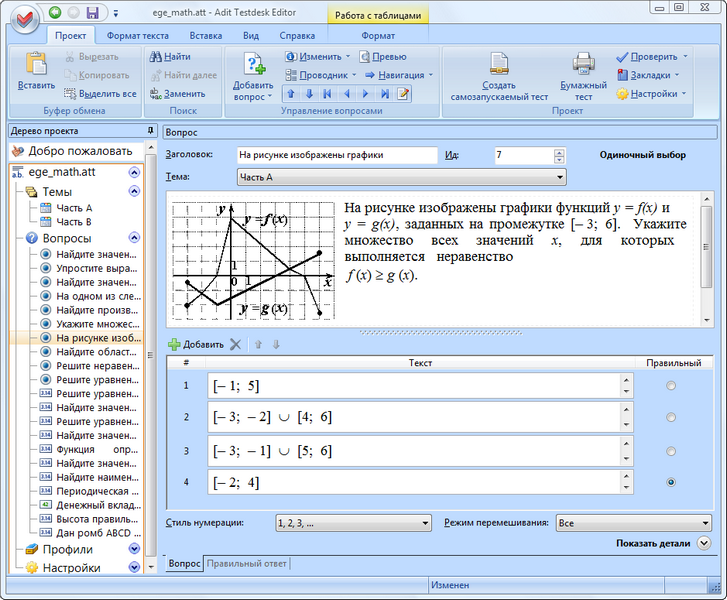Mark answer 1 as correct

click(670, 385)
